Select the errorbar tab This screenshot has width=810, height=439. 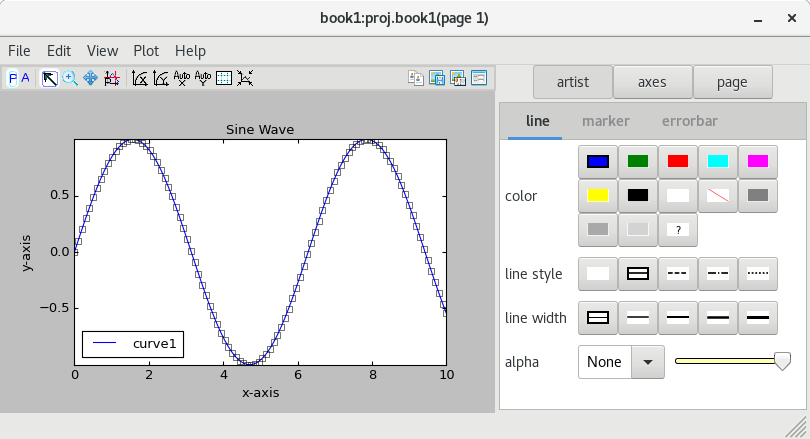click(690, 121)
